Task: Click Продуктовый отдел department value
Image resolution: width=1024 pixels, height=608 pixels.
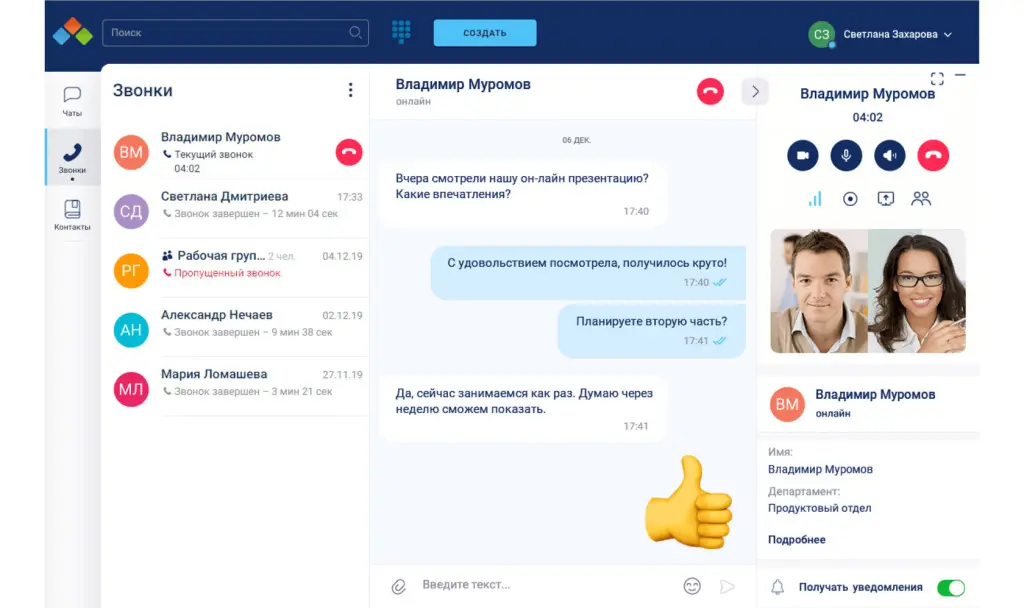Action: point(820,508)
